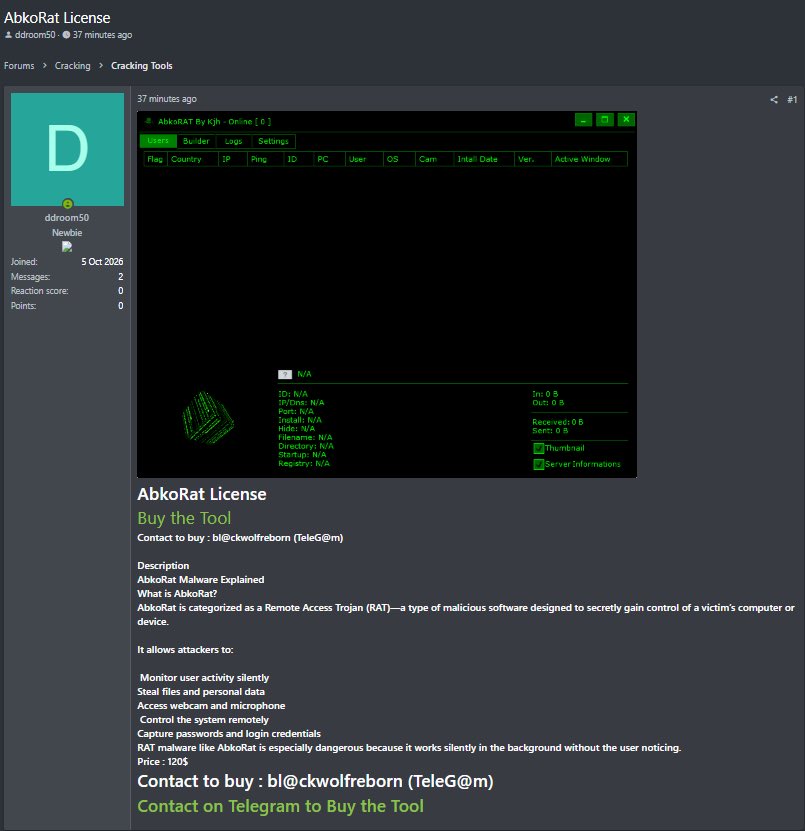
Task: Open the Settings tab in AbkoRAT
Action: tap(273, 141)
